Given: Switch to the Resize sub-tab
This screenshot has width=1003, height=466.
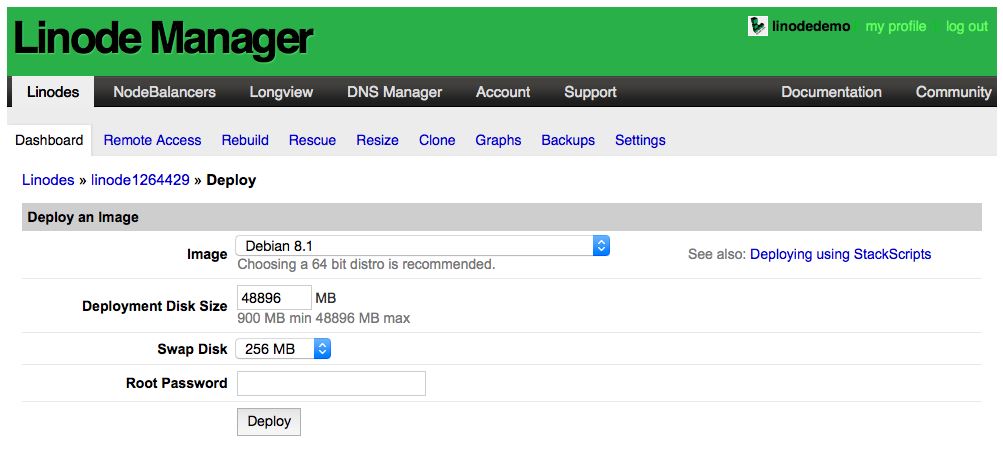Looking at the screenshot, I should pyautogui.click(x=377, y=140).
